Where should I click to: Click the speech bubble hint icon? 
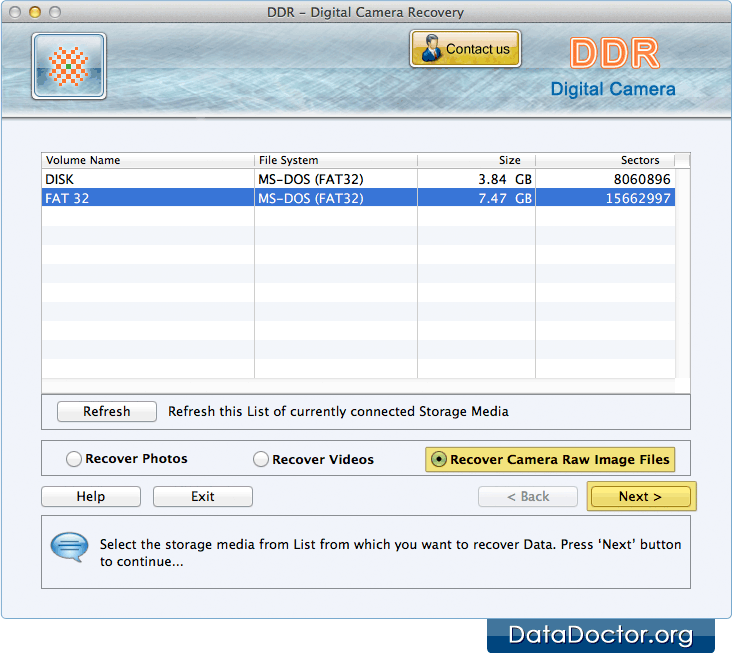click(69, 547)
